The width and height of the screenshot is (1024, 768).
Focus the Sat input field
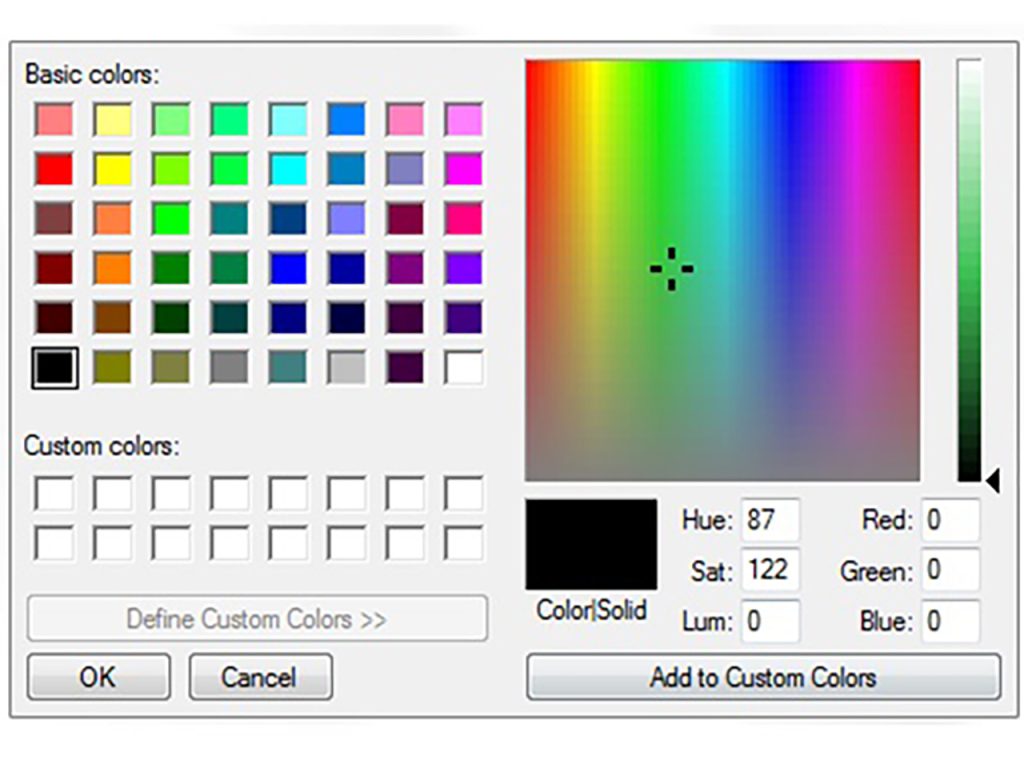click(x=770, y=571)
